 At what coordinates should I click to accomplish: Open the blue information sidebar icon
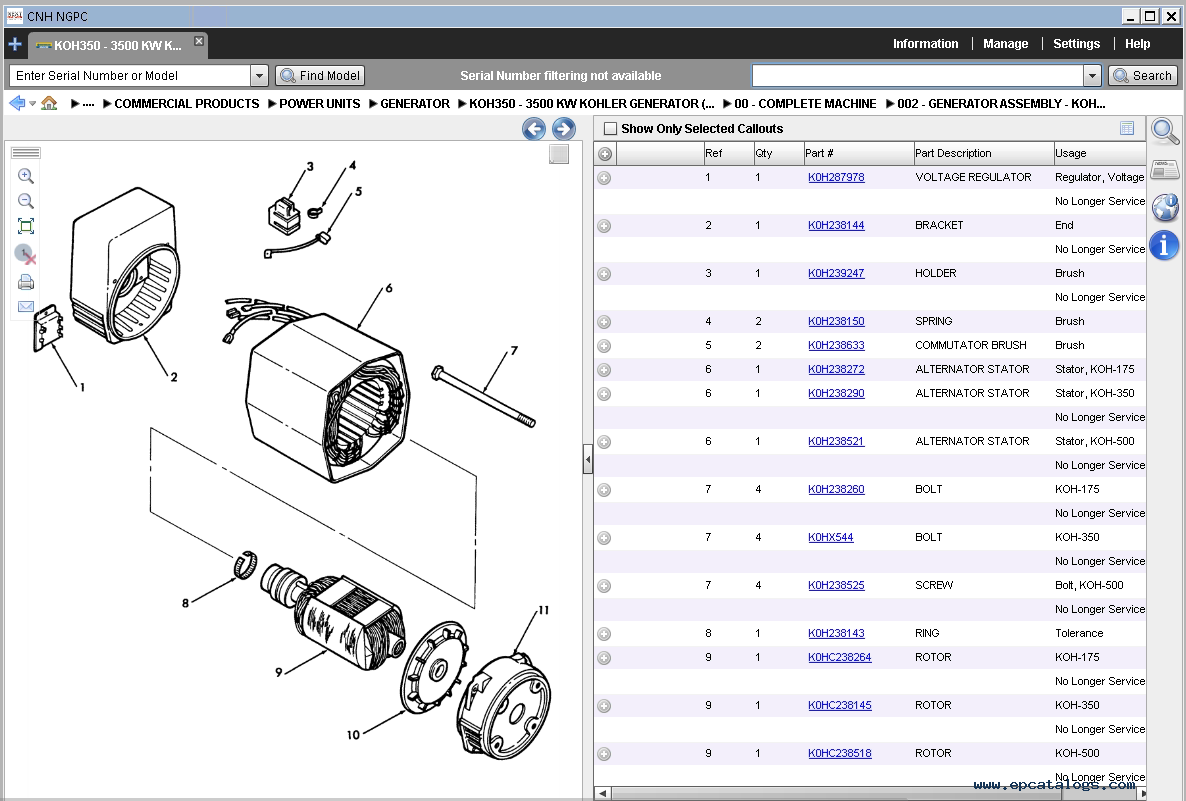click(1164, 245)
